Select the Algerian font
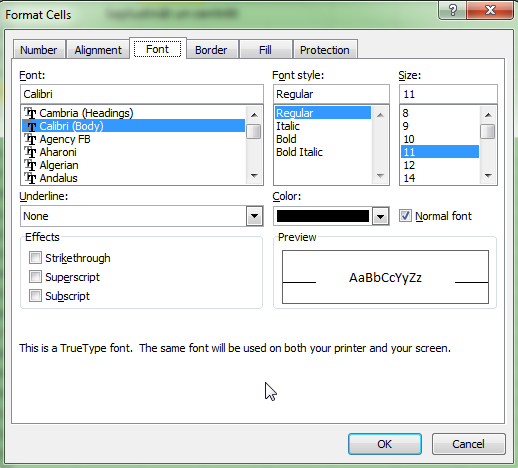518x468 pixels. click(134, 165)
